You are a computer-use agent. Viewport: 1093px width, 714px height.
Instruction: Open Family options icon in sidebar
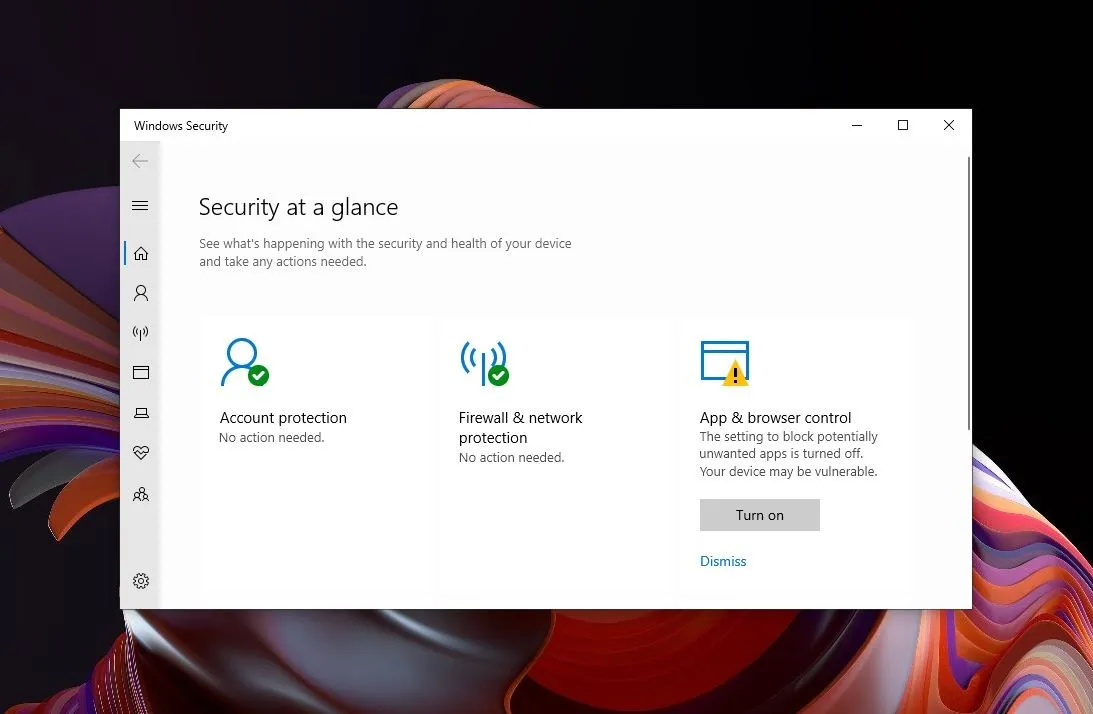tap(141, 494)
